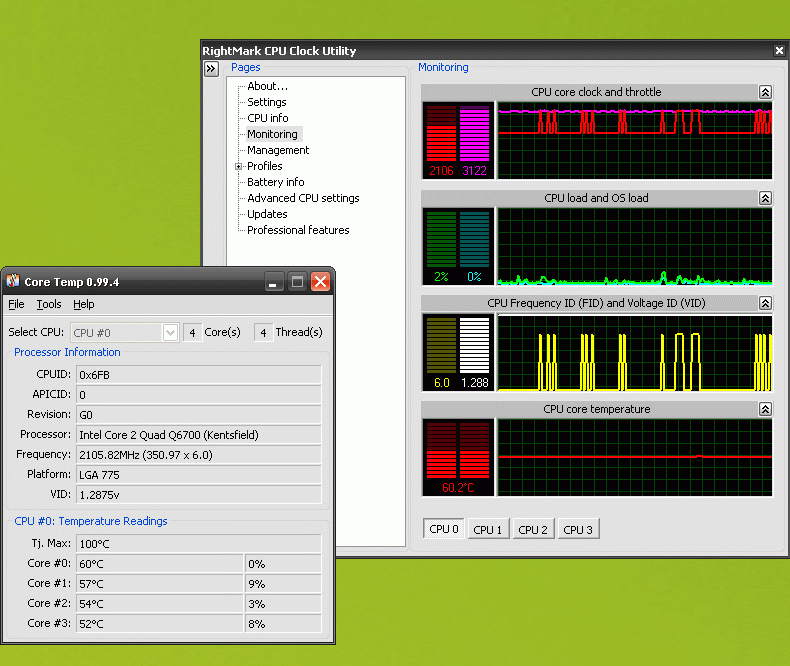Open the File menu in Core Temp

[x=16, y=304]
